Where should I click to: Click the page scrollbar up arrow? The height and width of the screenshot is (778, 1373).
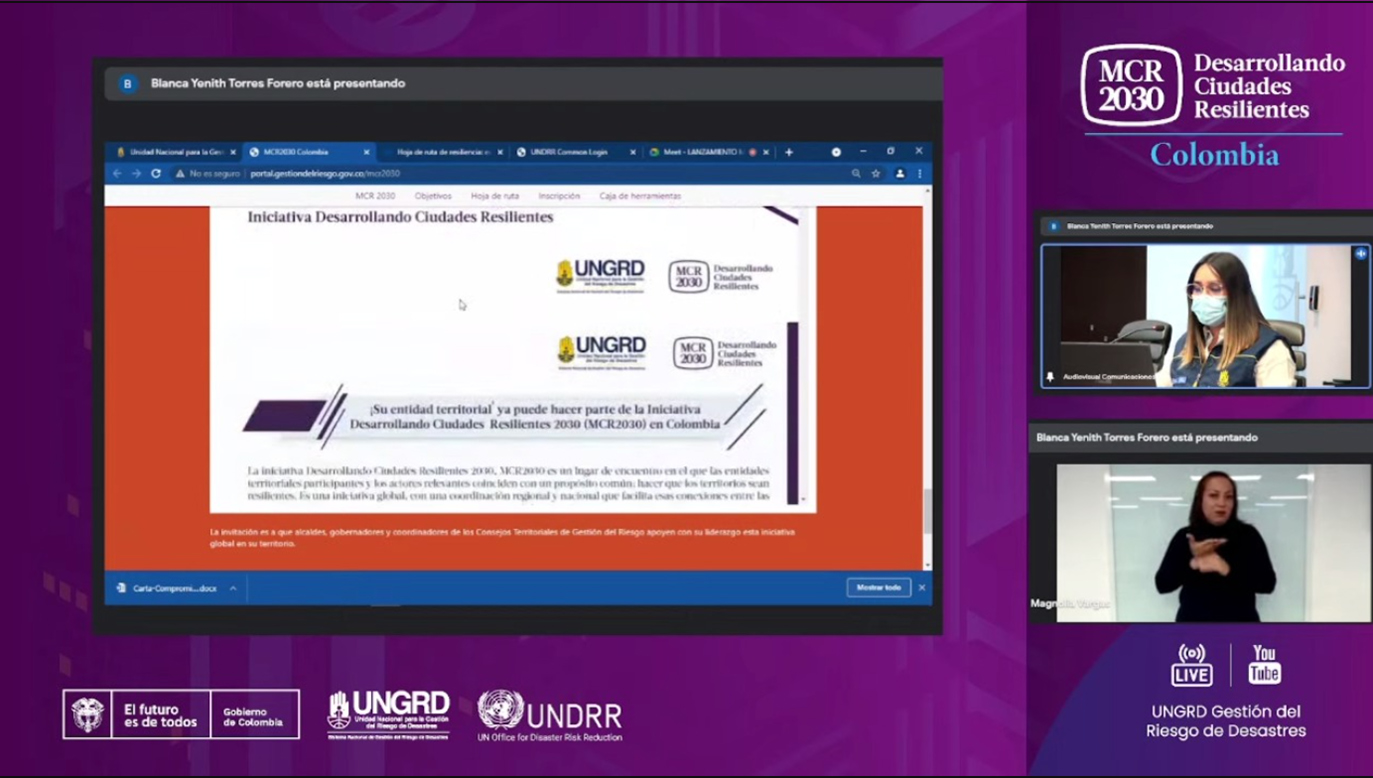pos(927,192)
